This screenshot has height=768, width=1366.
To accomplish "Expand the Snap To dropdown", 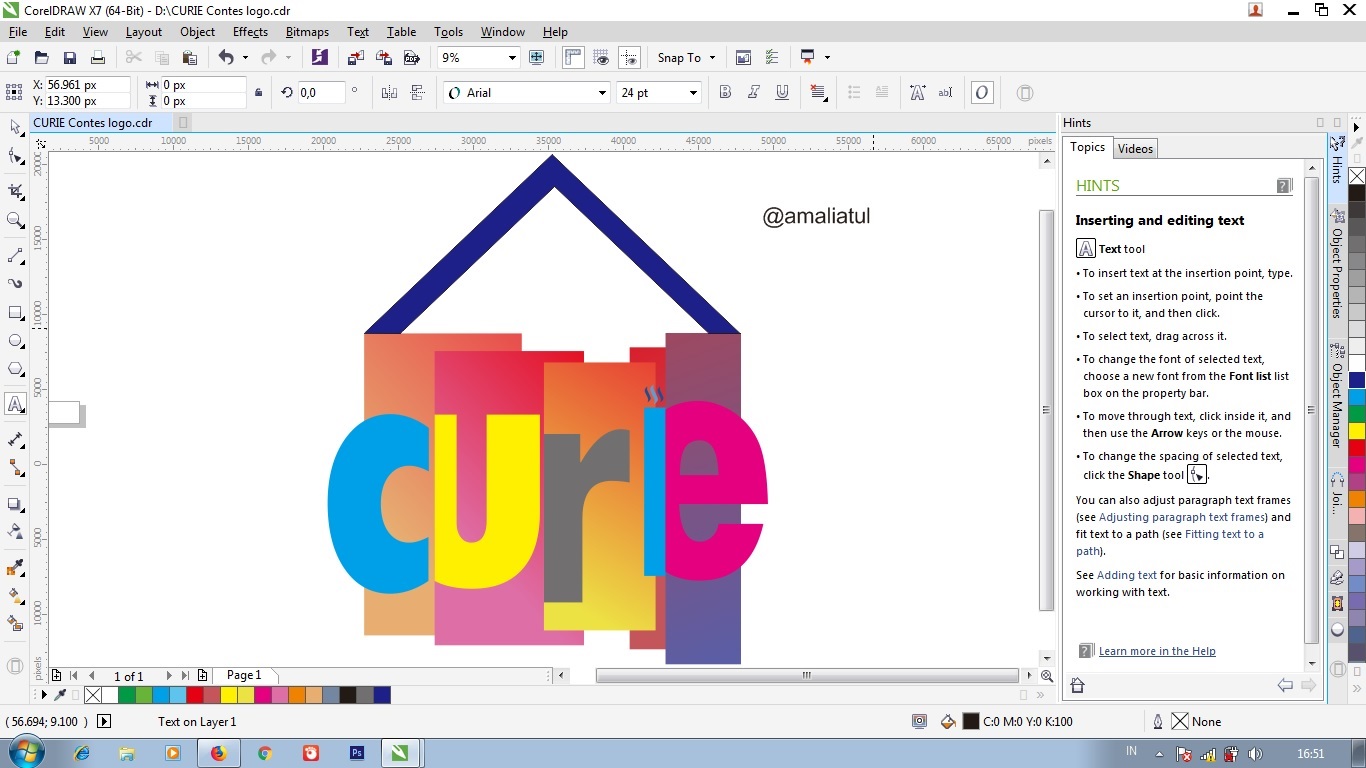I will pyautogui.click(x=712, y=58).
